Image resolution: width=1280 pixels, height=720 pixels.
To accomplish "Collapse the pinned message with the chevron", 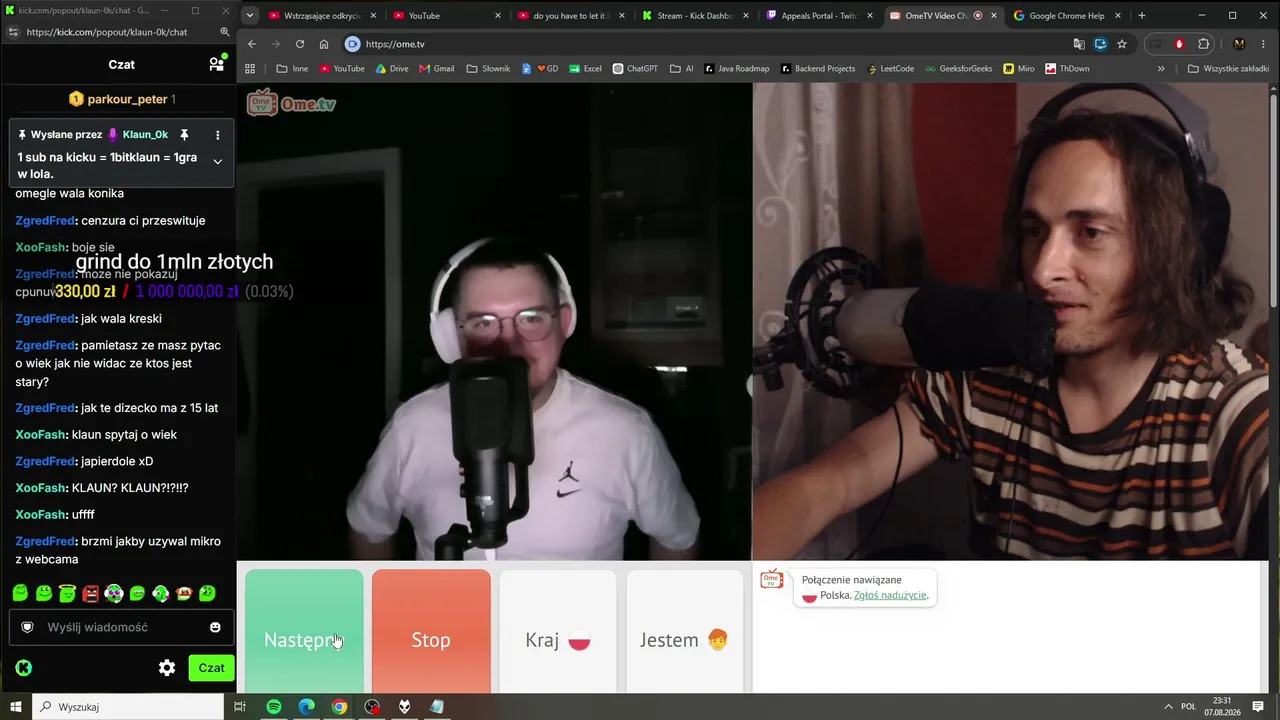I will [x=217, y=162].
